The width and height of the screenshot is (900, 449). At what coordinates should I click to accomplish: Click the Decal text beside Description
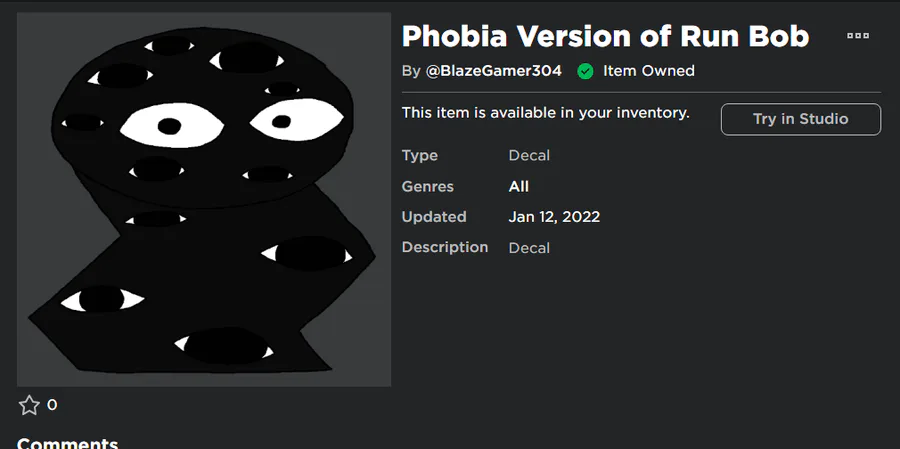coord(529,248)
